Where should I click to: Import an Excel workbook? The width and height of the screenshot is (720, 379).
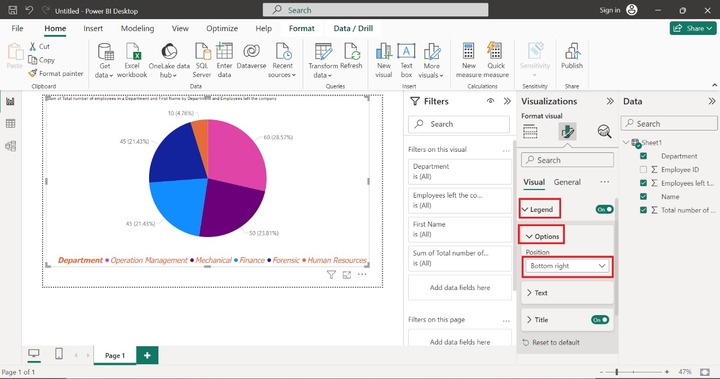[132, 60]
